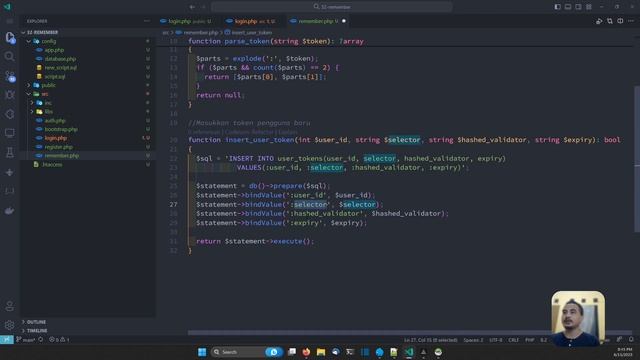Open Explorer Views and More Actions ellipsis
Screen dimensions: 640x360
[x=147, y=21]
